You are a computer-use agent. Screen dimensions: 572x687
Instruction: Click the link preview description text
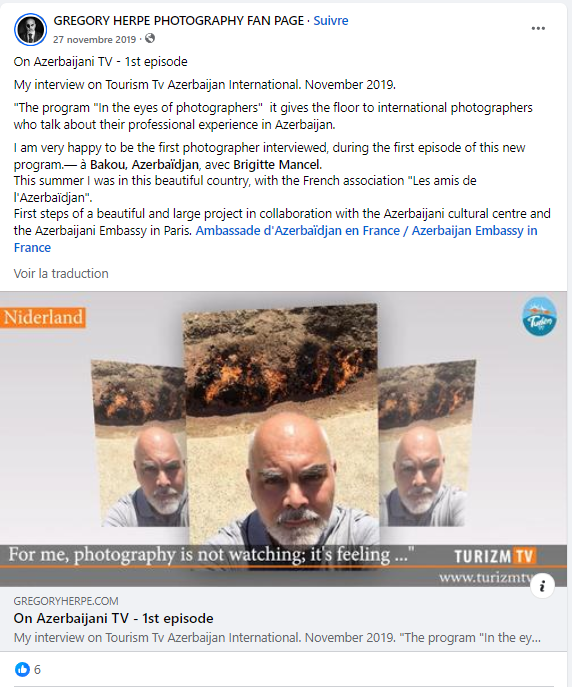coord(277,637)
